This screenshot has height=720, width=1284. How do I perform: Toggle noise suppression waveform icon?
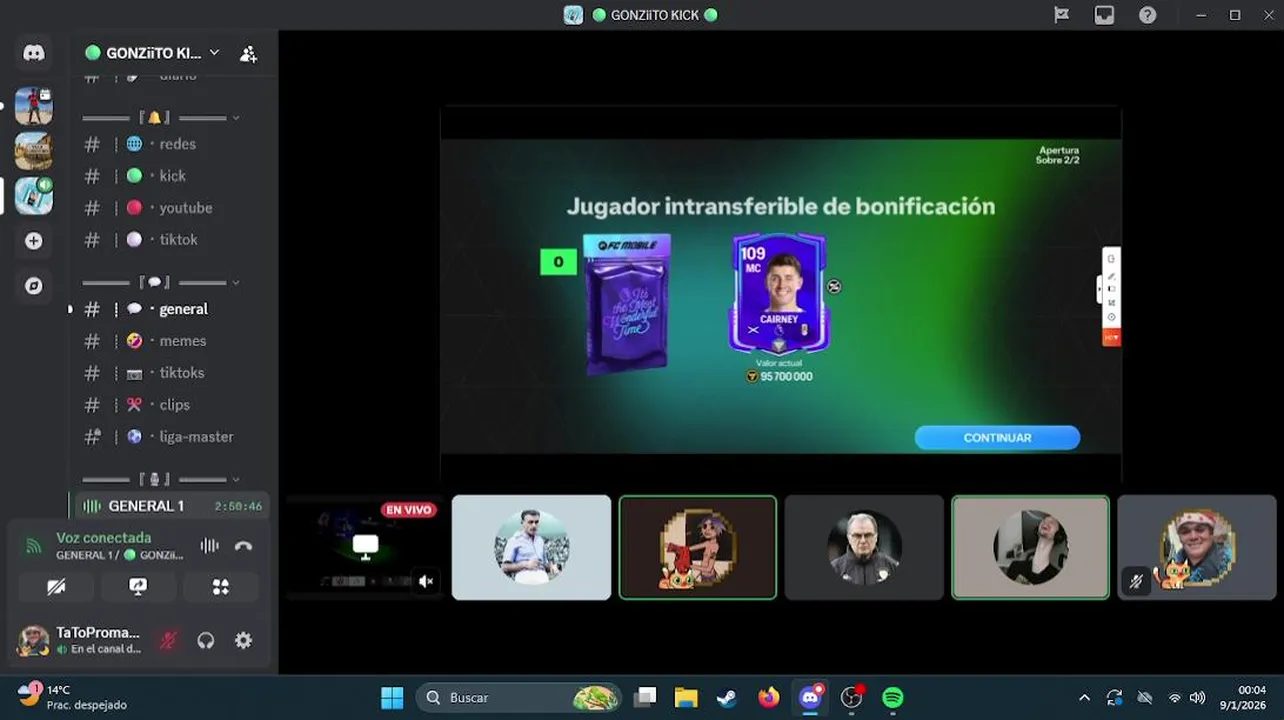(x=209, y=546)
